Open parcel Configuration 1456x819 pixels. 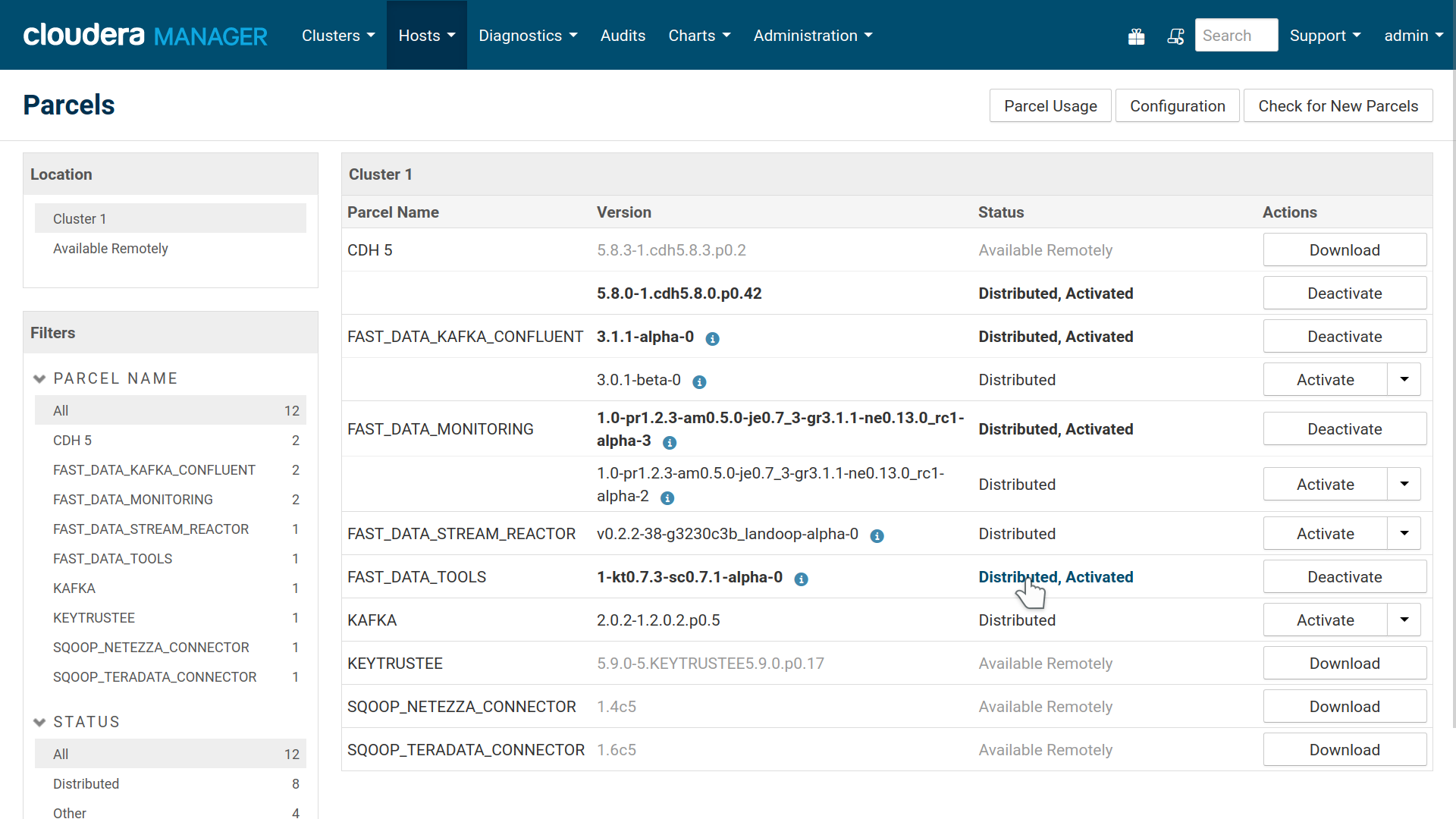click(x=1177, y=105)
